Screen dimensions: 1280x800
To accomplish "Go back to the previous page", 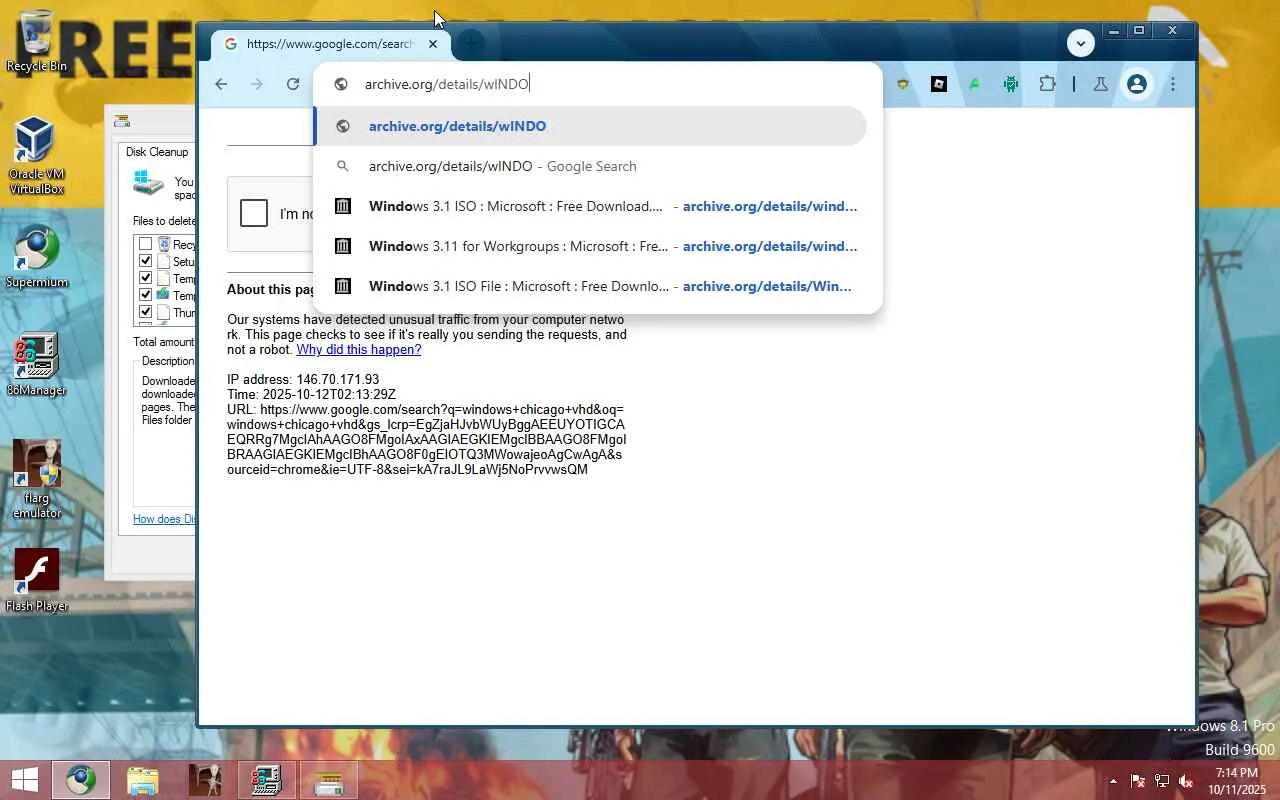I will tap(221, 84).
